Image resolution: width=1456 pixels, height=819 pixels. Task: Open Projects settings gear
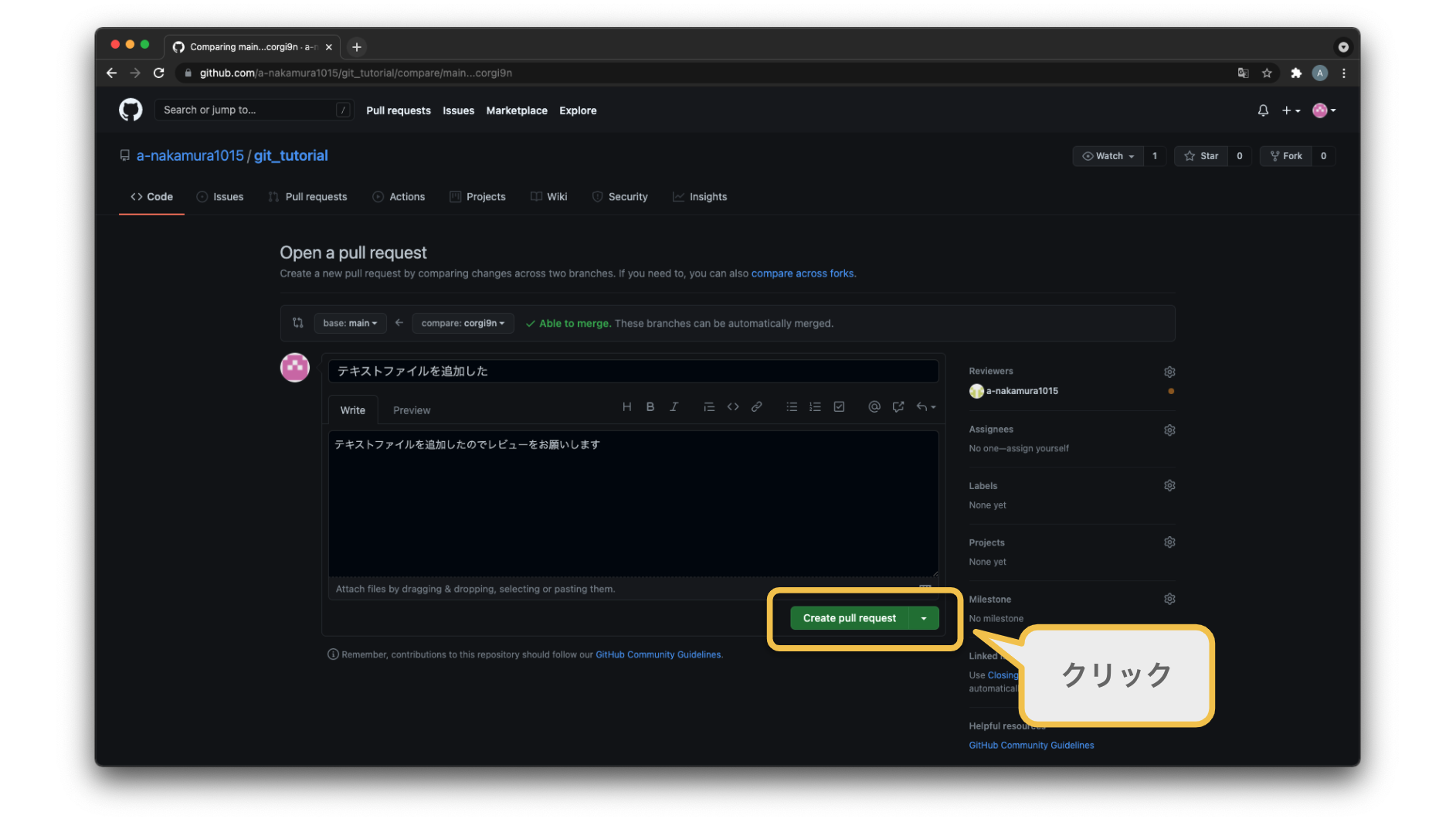1169,542
